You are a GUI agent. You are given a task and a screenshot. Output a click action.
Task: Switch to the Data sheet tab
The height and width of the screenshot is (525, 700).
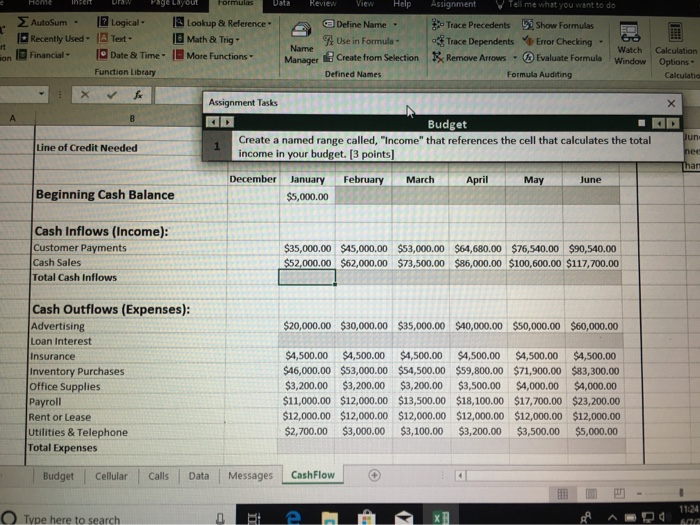[199, 476]
